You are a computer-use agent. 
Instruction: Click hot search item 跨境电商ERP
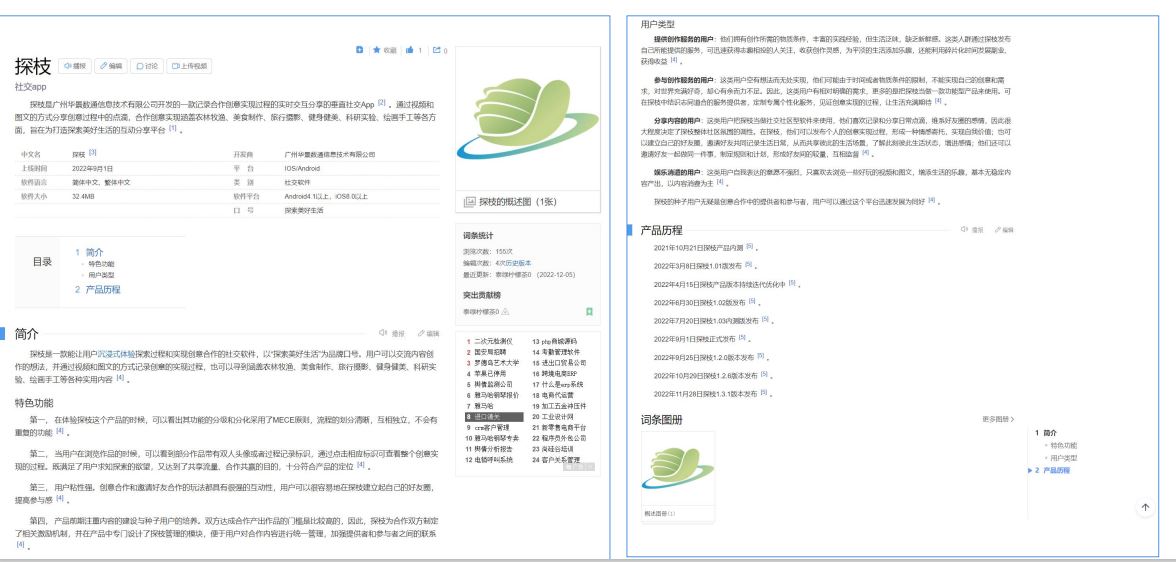click(560, 373)
